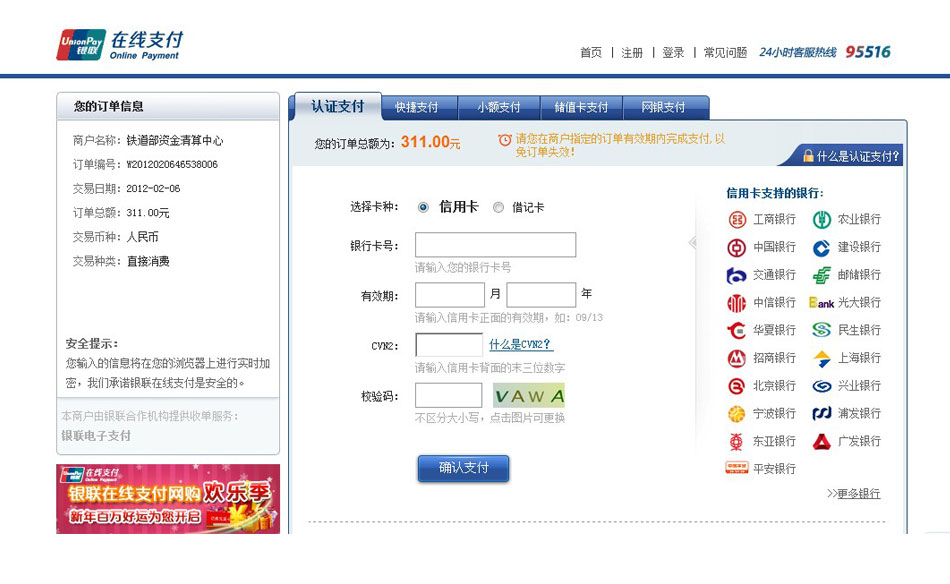The height and width of the screenshot is (584, 950).
Task: Open the 网银支付 tab
Action: click(x=663, y=108)
